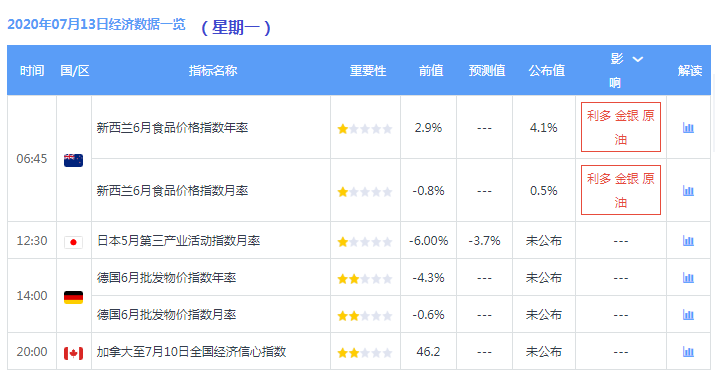Viewport: 715px width, 374px height.
Task: Click the 重要性 column header
Action: coord(368,71)
